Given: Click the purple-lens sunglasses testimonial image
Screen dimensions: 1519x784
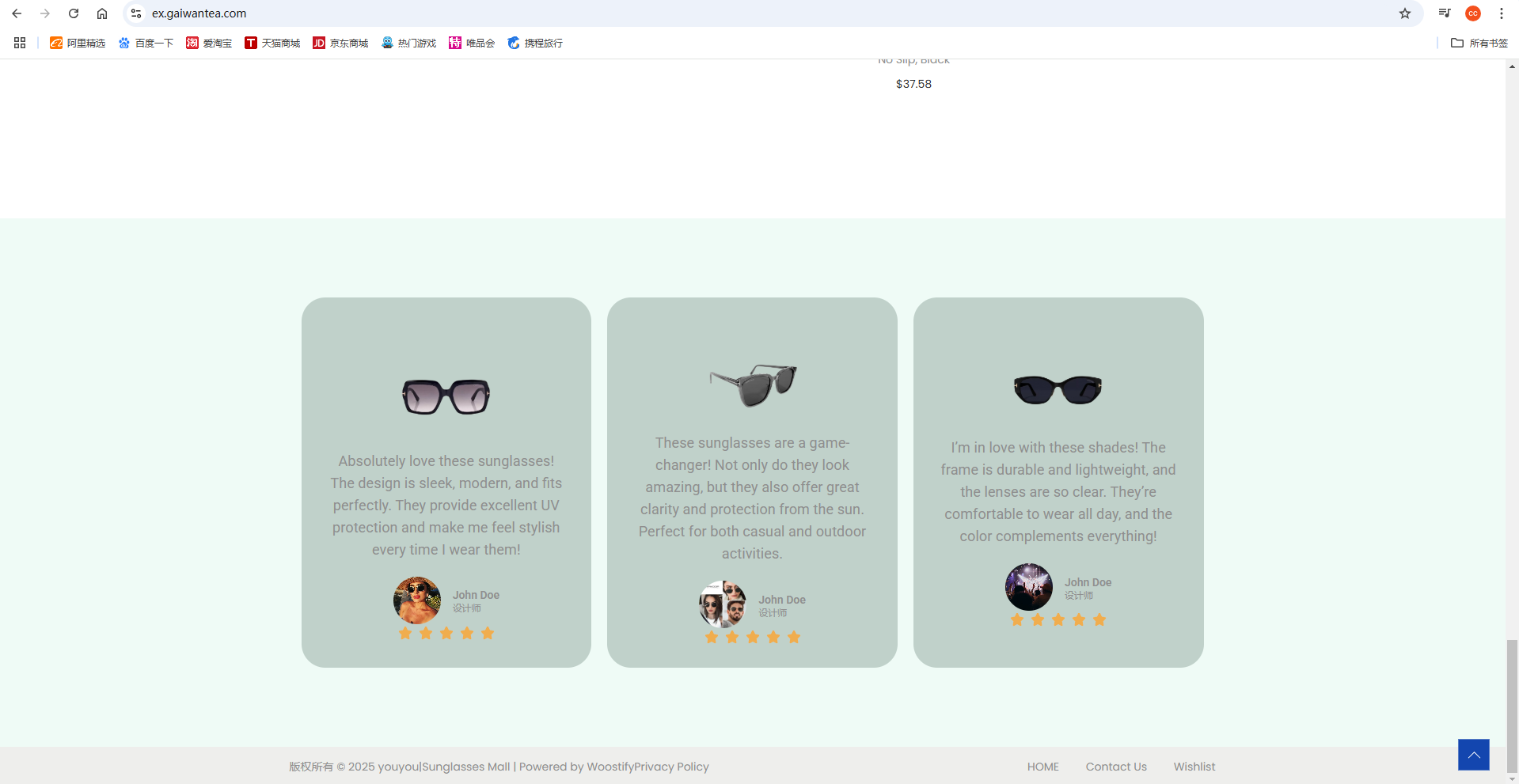Looking at the screenshot, I should (x=446, y=396).
